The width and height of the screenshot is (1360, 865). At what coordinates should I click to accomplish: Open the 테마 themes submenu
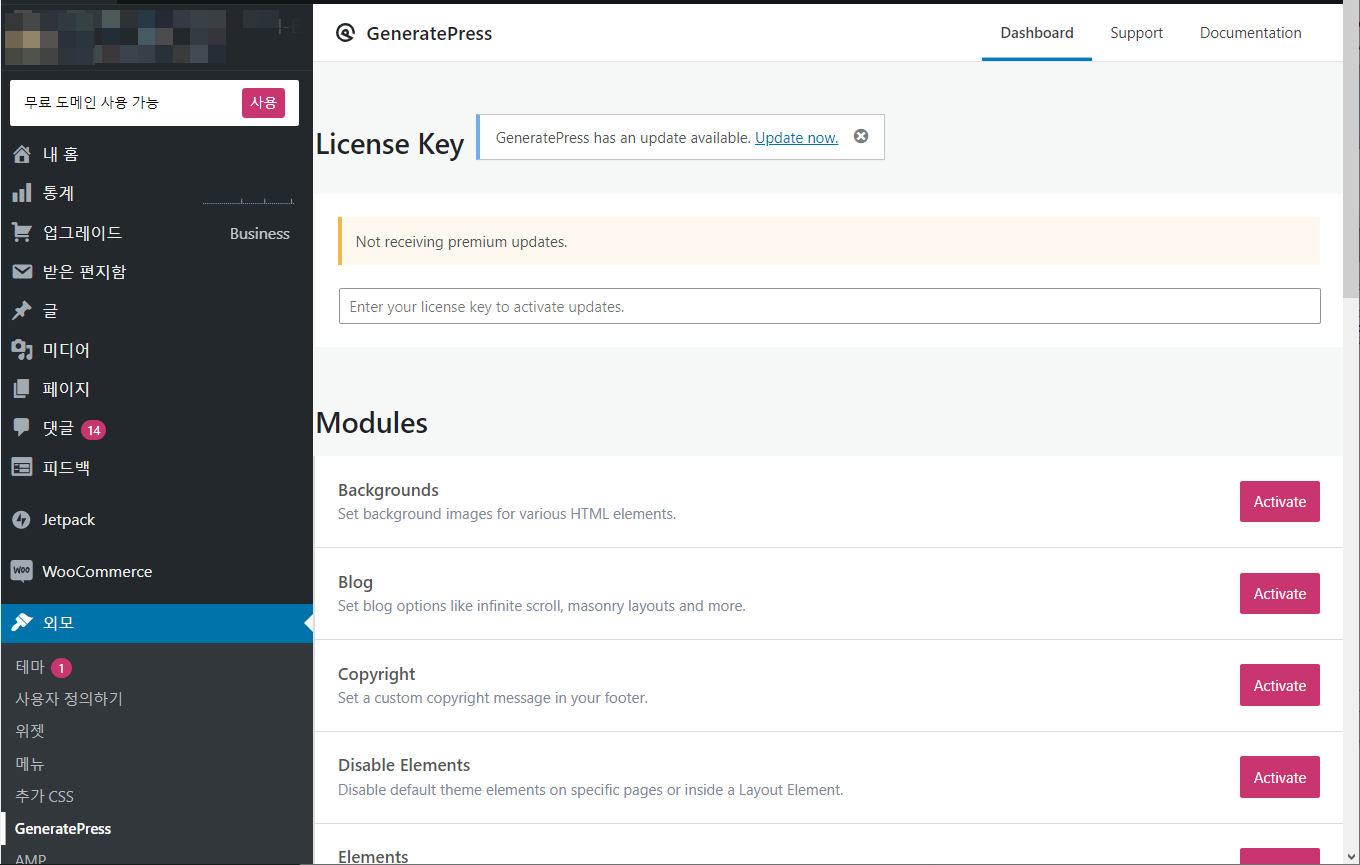point(30,667)
